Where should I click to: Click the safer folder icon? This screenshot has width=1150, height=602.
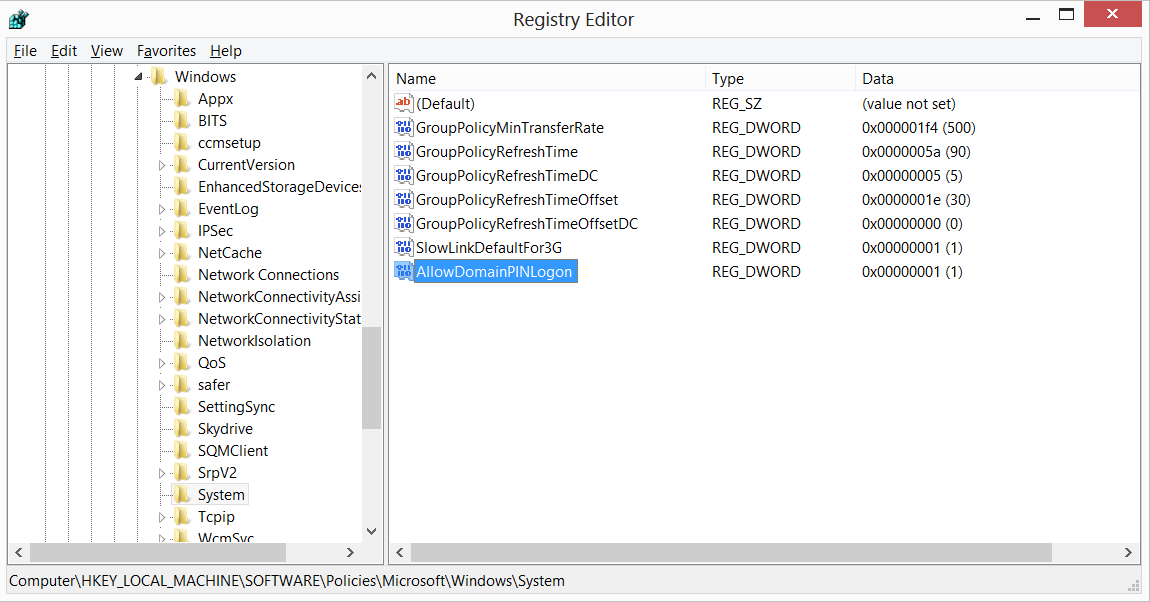(182, 384)
